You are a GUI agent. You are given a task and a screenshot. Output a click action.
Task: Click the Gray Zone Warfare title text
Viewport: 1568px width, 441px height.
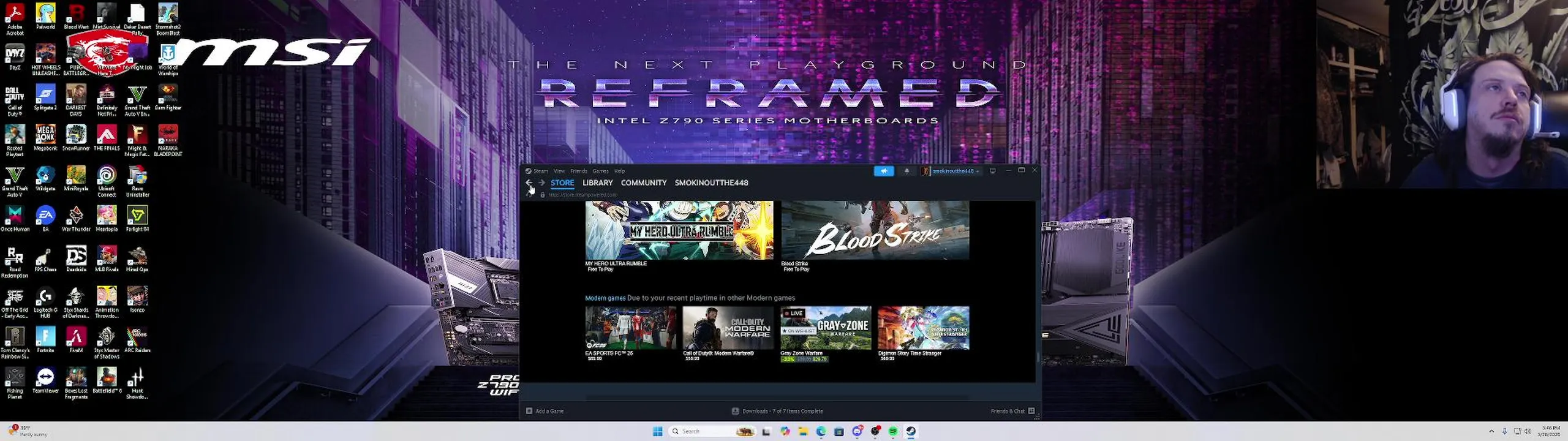coord(801,353)
